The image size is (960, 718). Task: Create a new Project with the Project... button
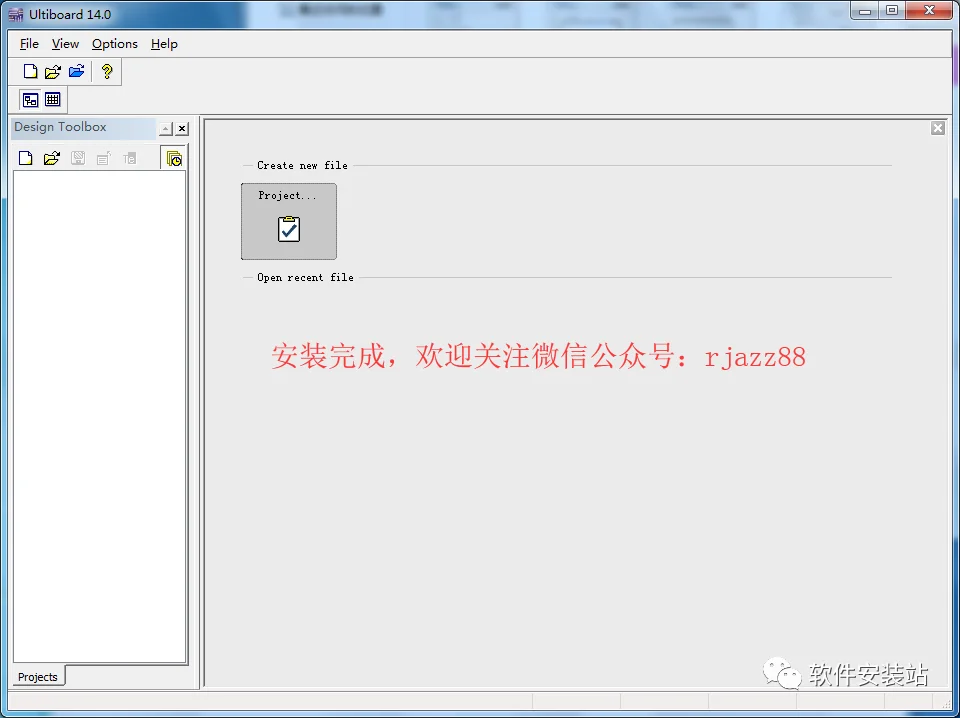[288, 221]
